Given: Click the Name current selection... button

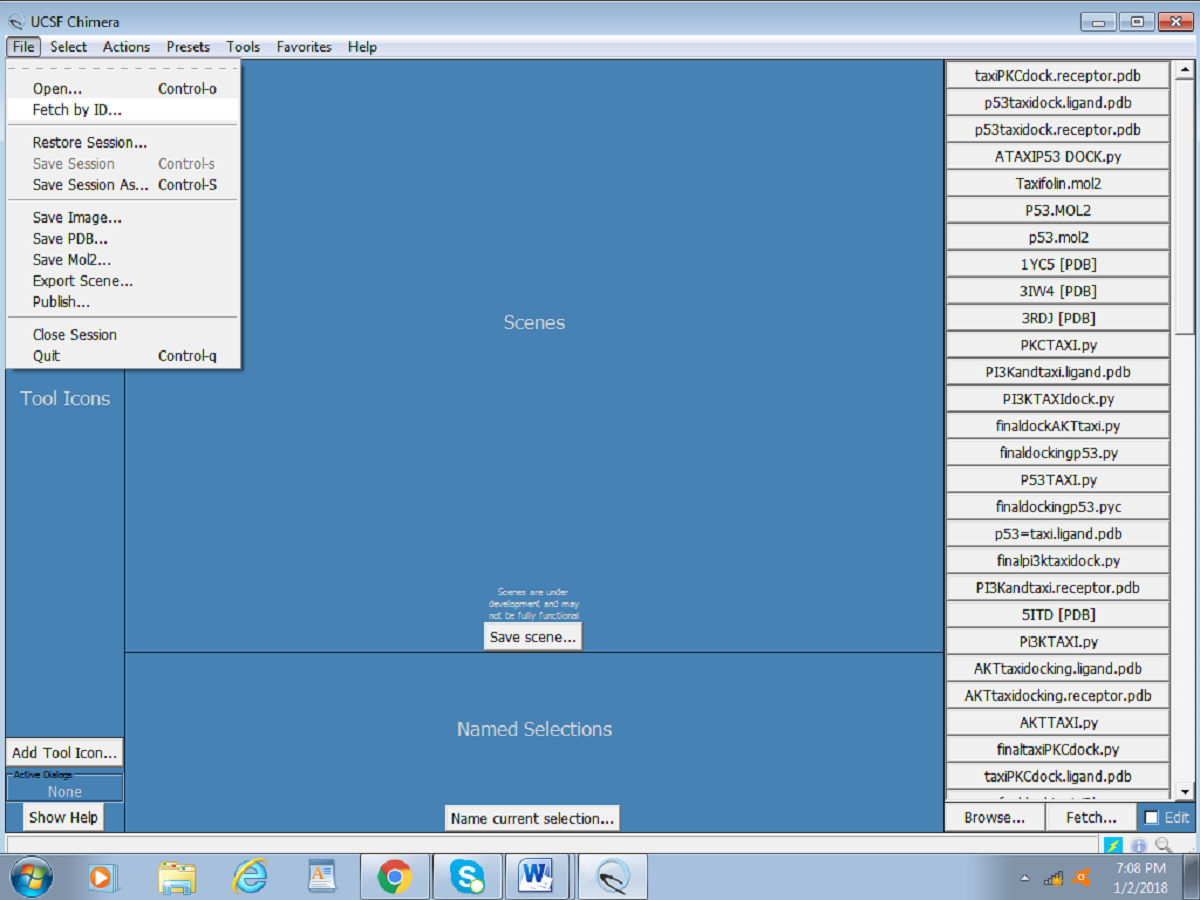Looking at the screenshot, I should click(532, 818).
